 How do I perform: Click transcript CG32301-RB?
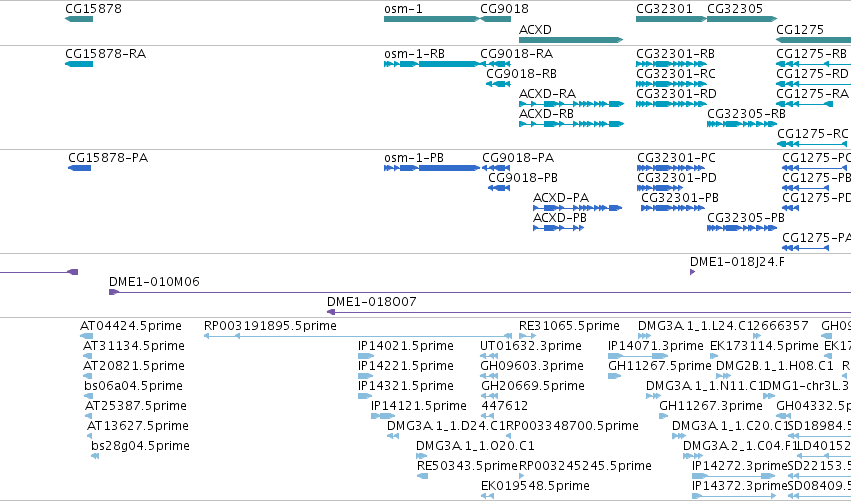[676, 54]
